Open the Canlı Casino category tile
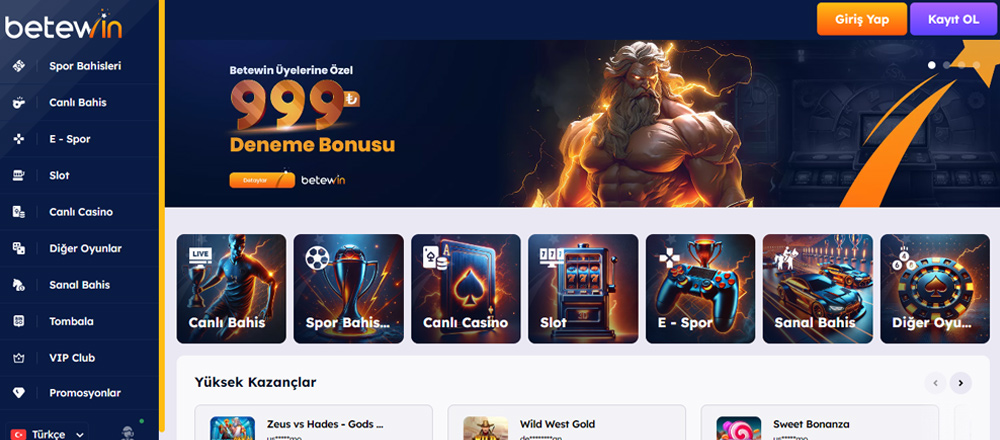Image resolution: width=1000 pixels, height=440 pixels. point(466,289)
